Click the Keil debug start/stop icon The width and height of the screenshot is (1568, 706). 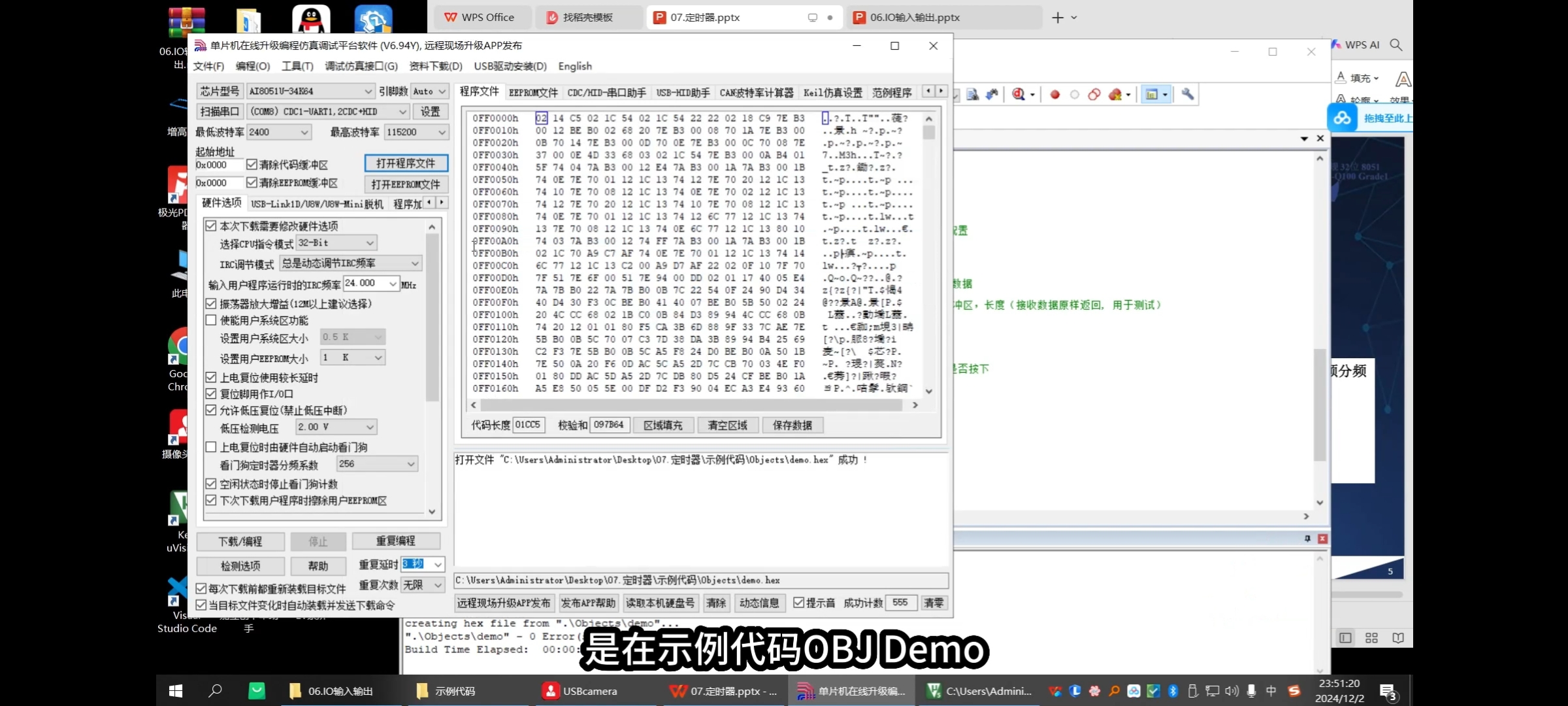click(1018, 95)
